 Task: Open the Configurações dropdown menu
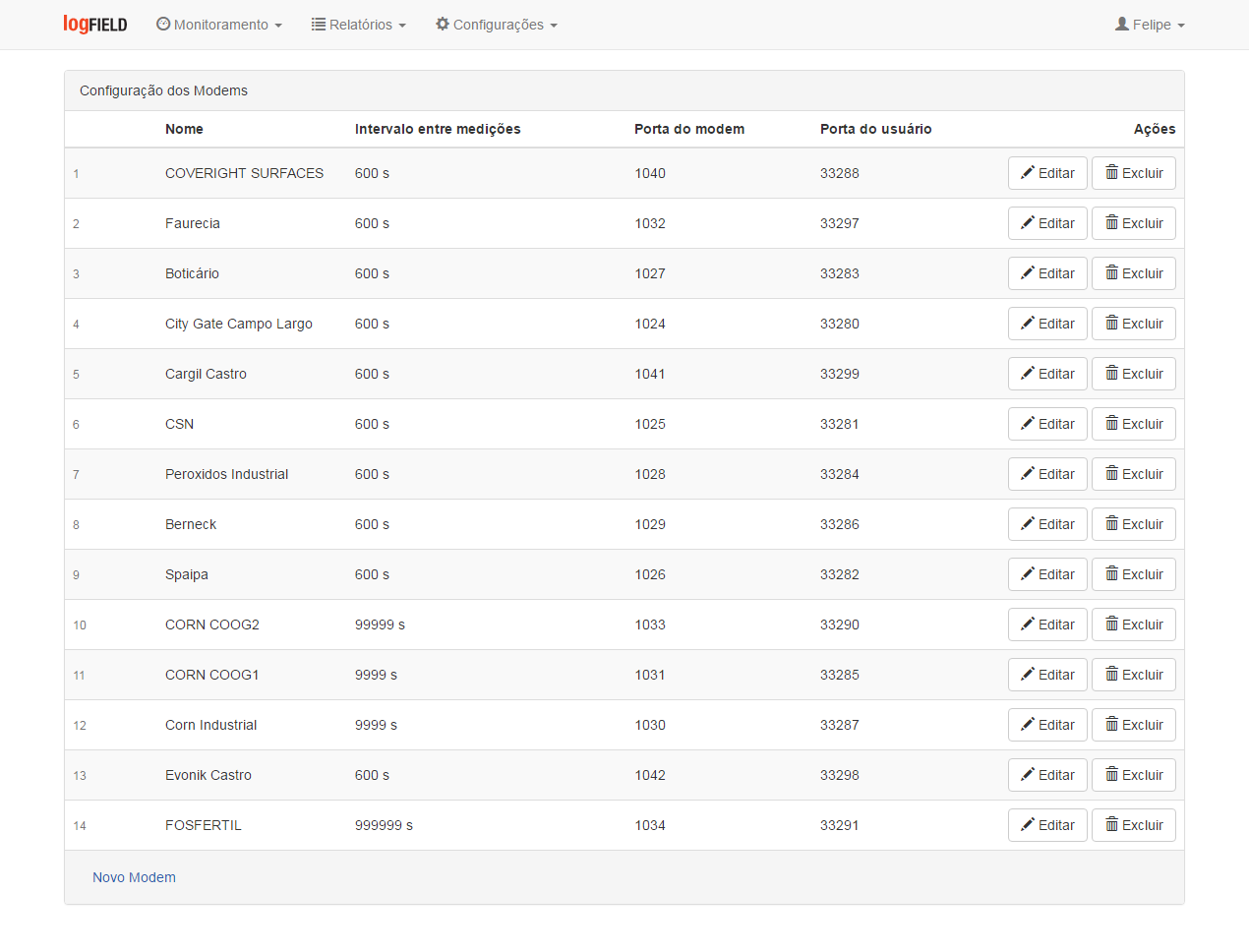pyautogui.click(x=497, y=25)
